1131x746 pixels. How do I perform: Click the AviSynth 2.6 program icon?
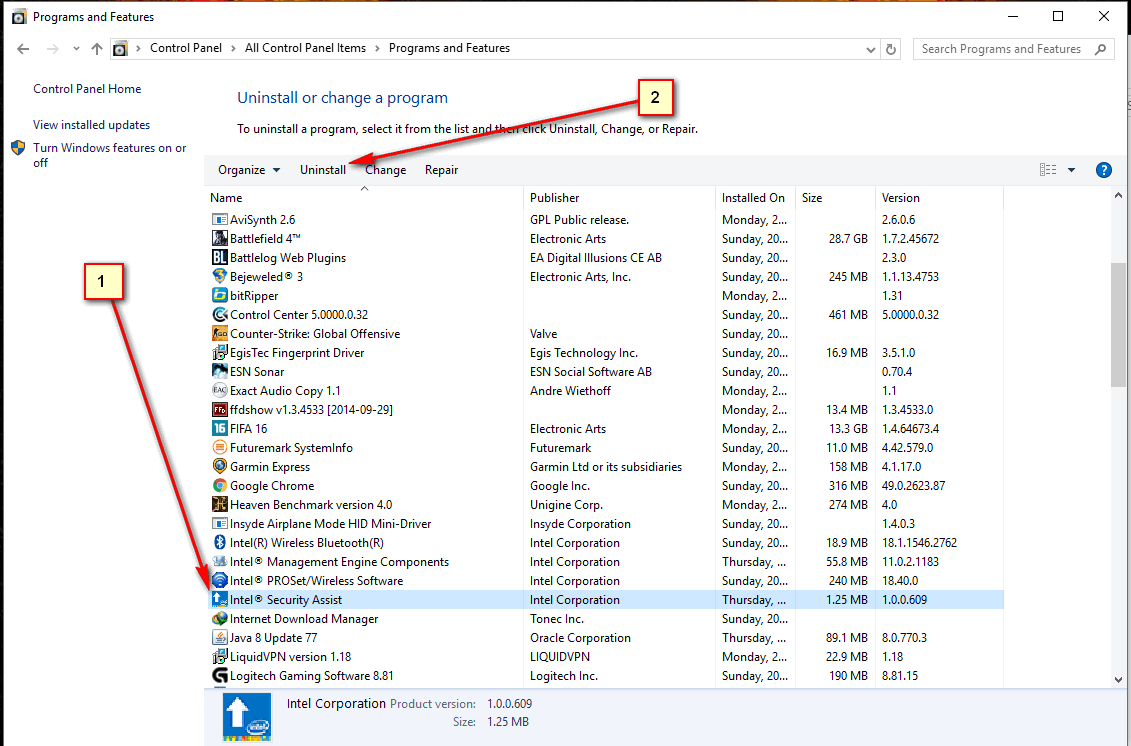tap(219, 219)
